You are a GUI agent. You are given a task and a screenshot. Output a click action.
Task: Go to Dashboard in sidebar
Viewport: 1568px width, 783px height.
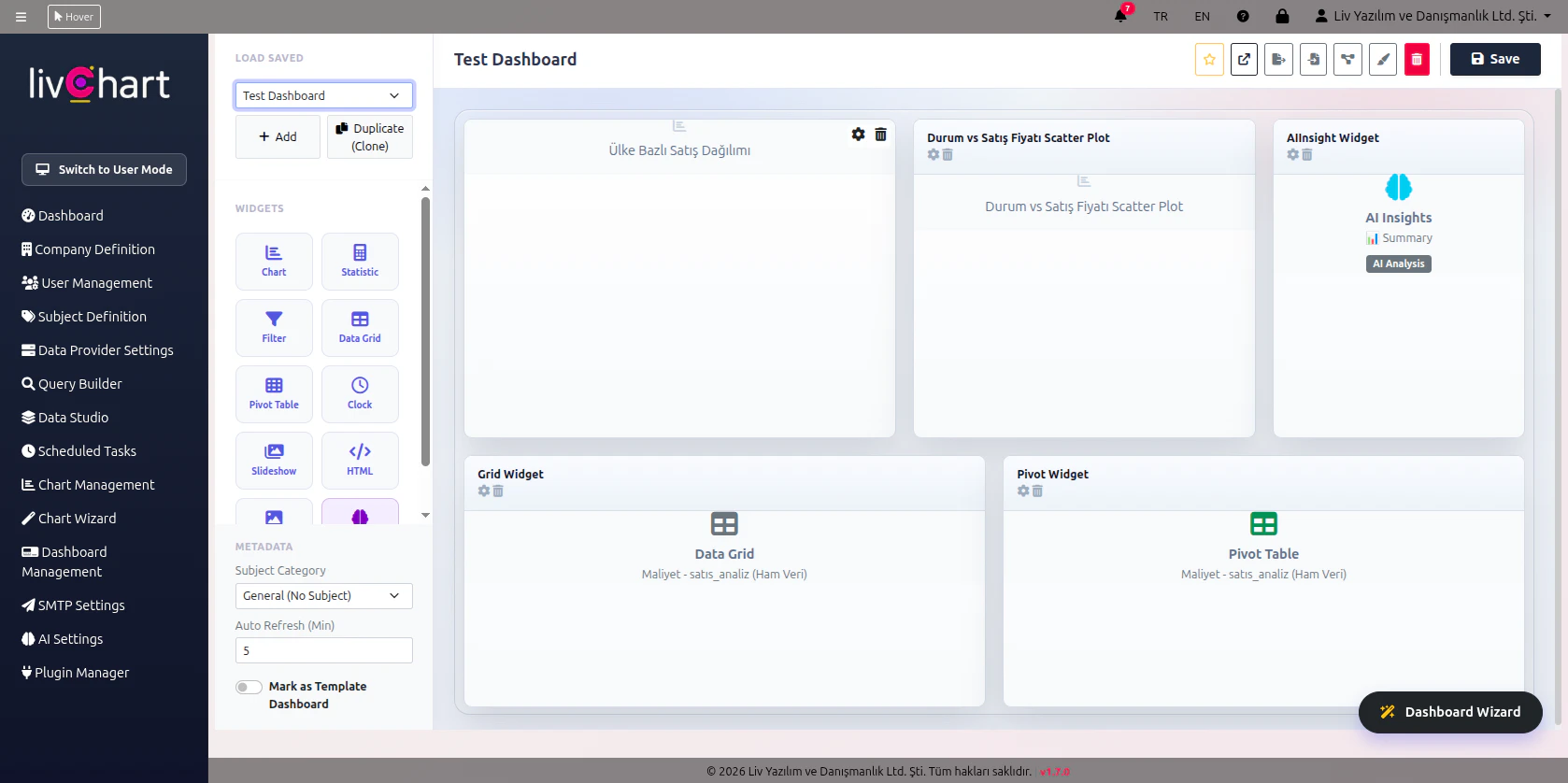coord(63,216)
